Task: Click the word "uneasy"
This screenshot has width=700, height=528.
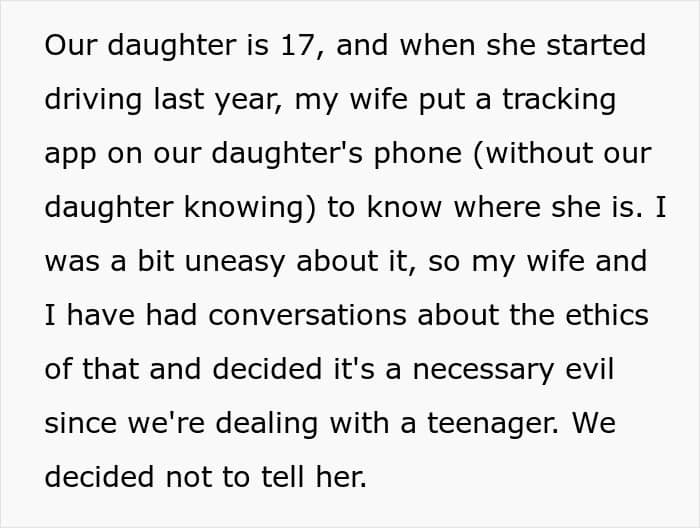Action: tap(235, 263)
